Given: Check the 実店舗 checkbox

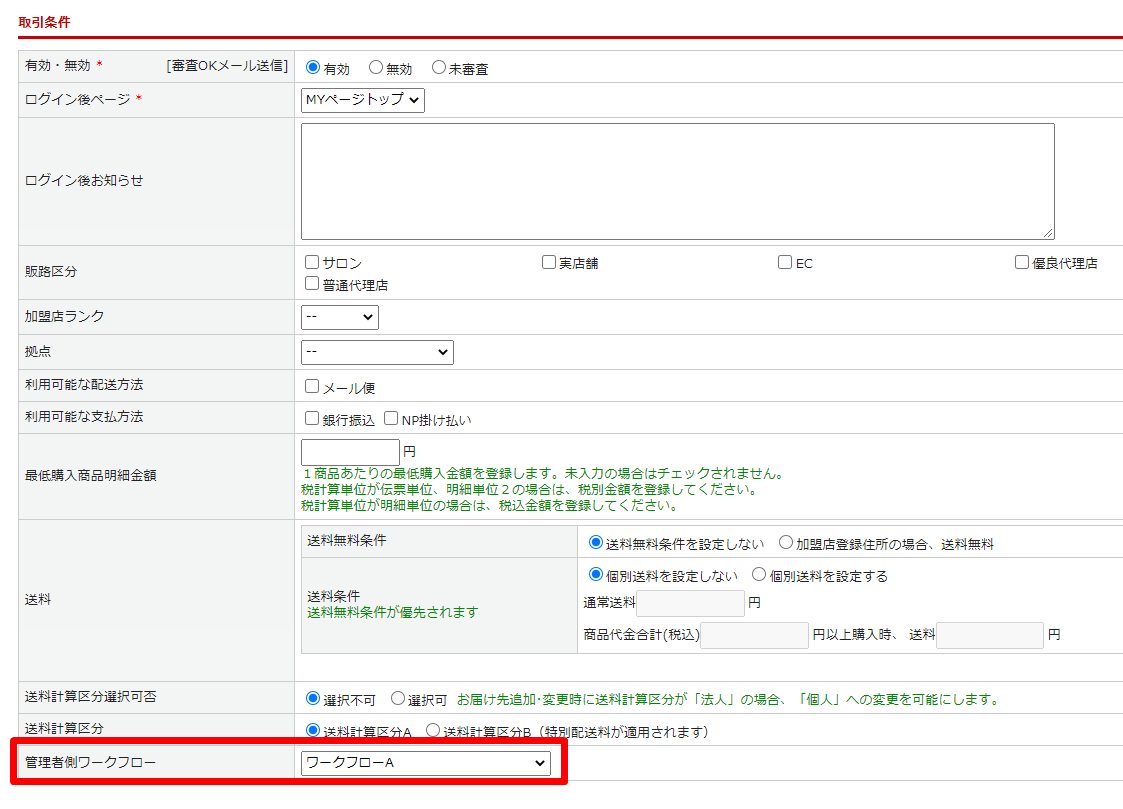Looking at the screenshot, I should pyautogui.click(x=549, y=262).
